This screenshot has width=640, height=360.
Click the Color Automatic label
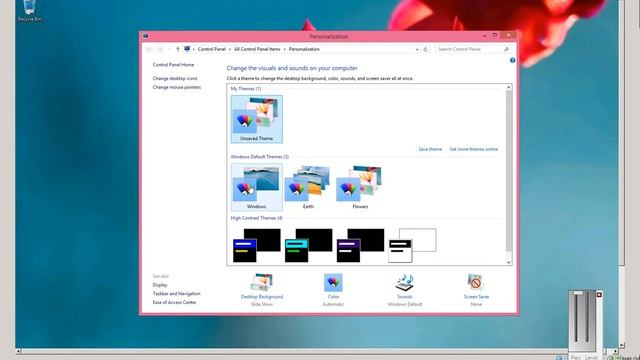(x=333, y=304)
